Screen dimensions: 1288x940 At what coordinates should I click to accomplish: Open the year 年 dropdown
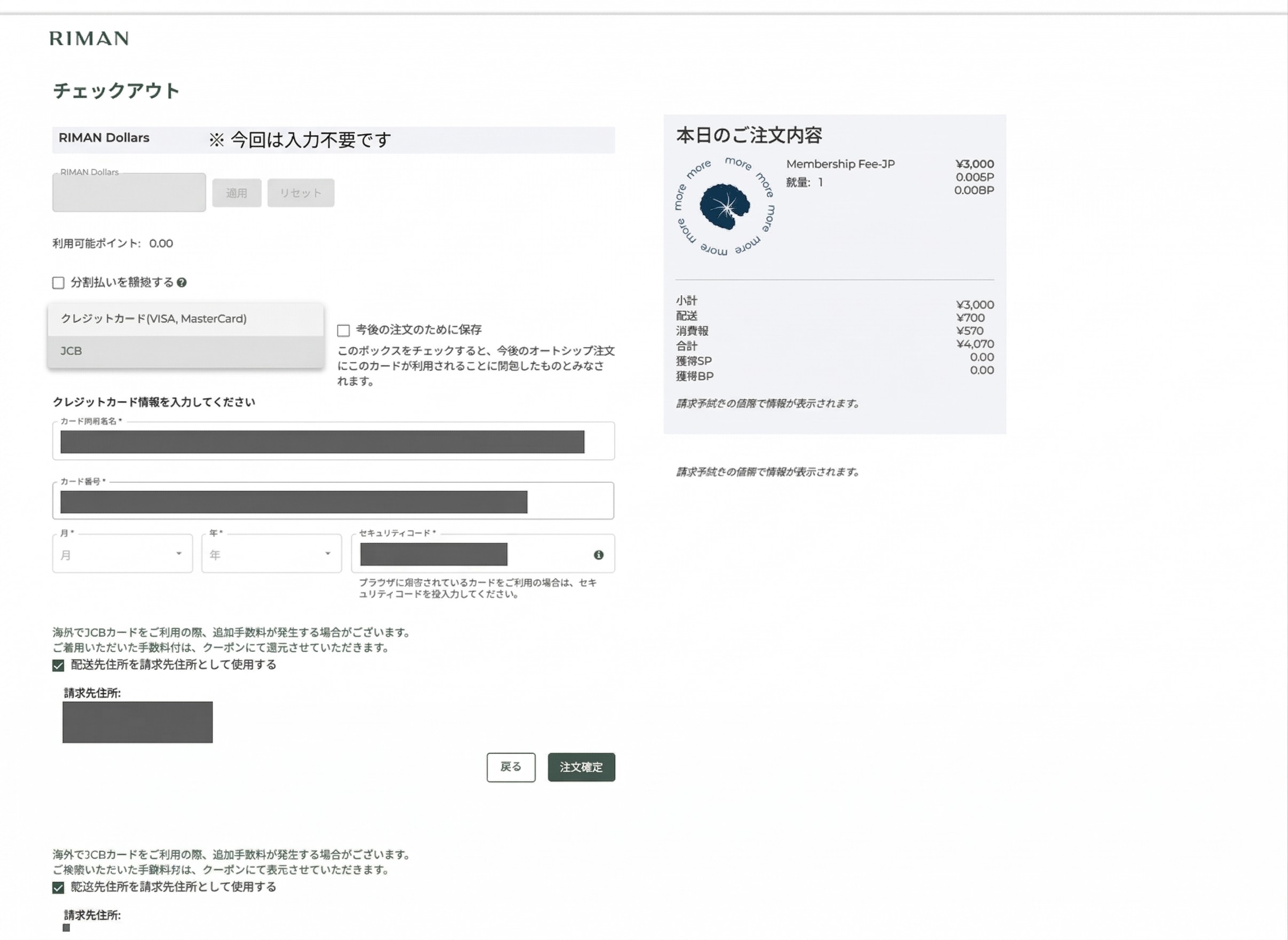[x=271, y=554]
